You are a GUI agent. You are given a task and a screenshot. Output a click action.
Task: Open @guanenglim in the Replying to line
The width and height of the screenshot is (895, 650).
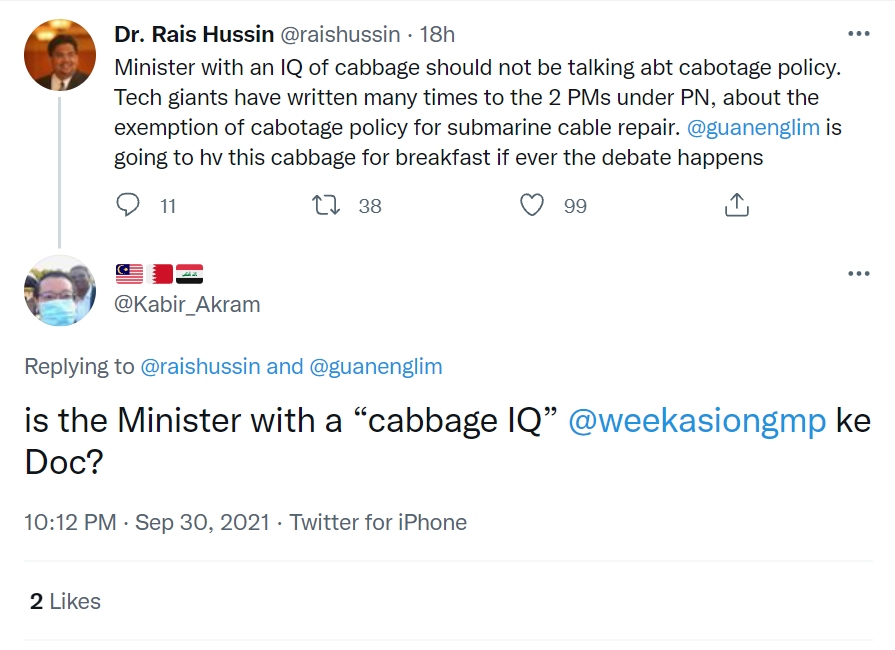[376, 366]
